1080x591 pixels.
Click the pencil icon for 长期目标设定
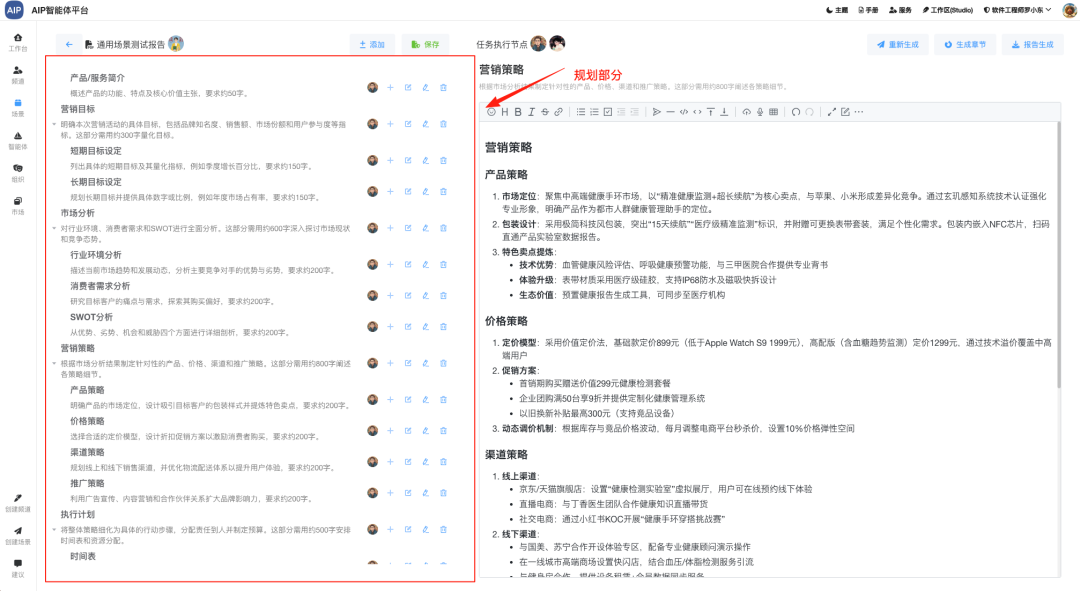tap(426, 191)
